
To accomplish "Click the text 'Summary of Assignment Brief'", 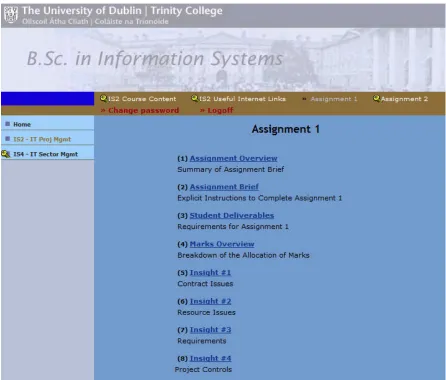I will point(231,169).
